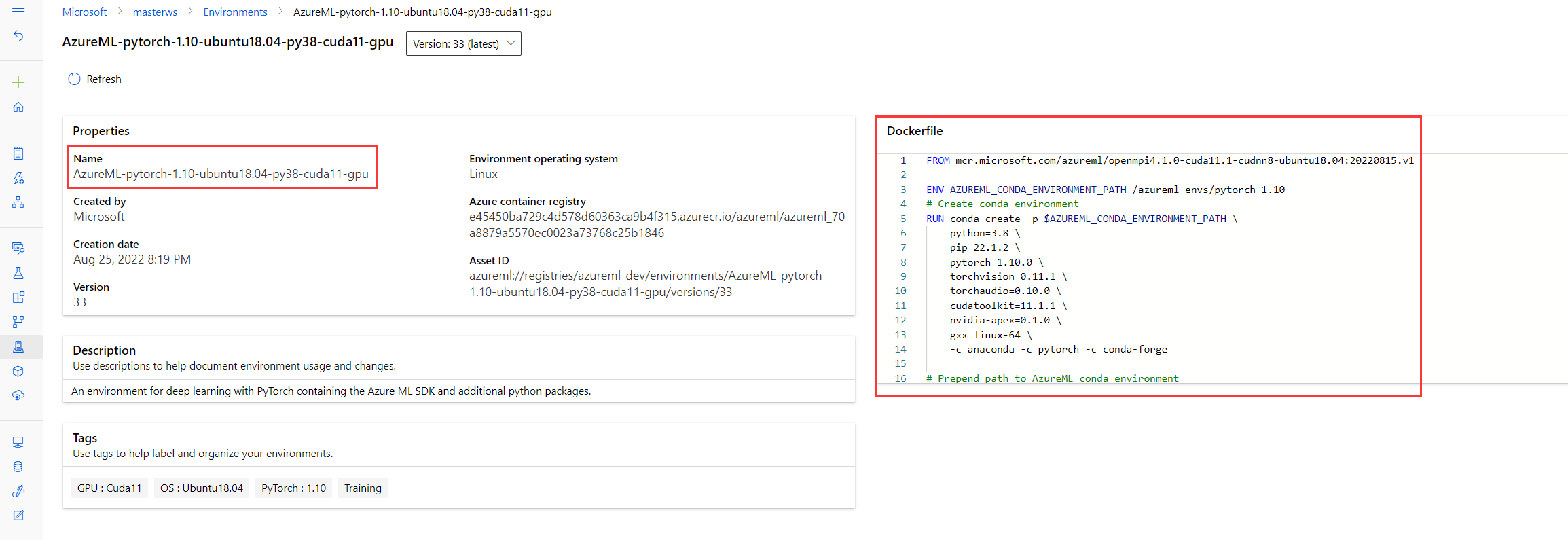The height and width of the screenshot is (540, 1568).
Task: Open Datastores cylinder icon in sidebar
Action: click(x=18, y=467)
